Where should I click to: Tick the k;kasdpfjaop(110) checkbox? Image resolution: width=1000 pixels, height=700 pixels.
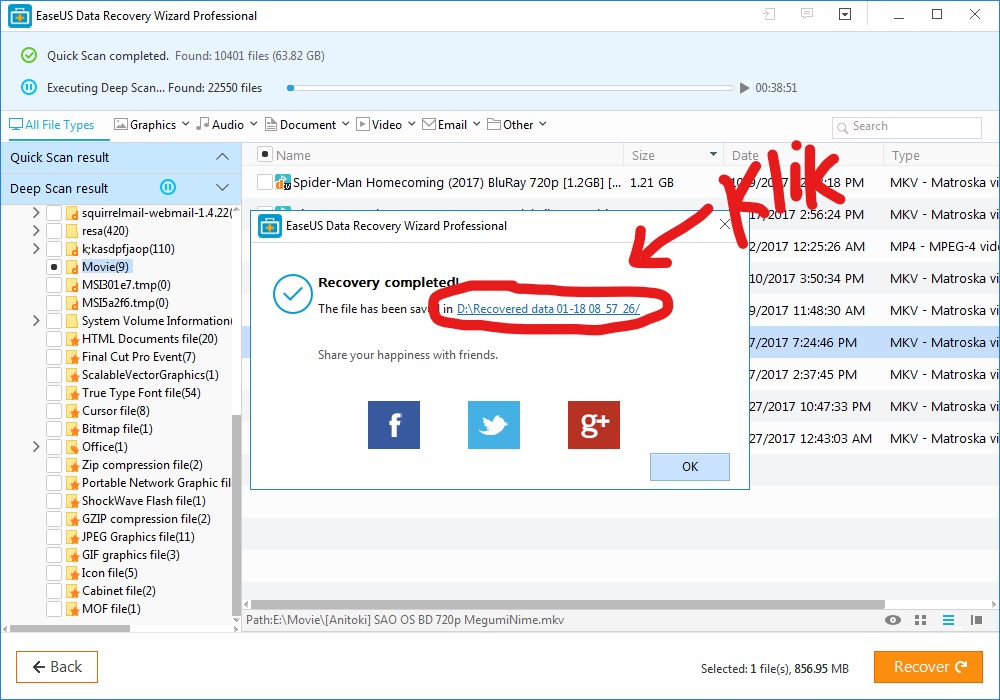54,249
